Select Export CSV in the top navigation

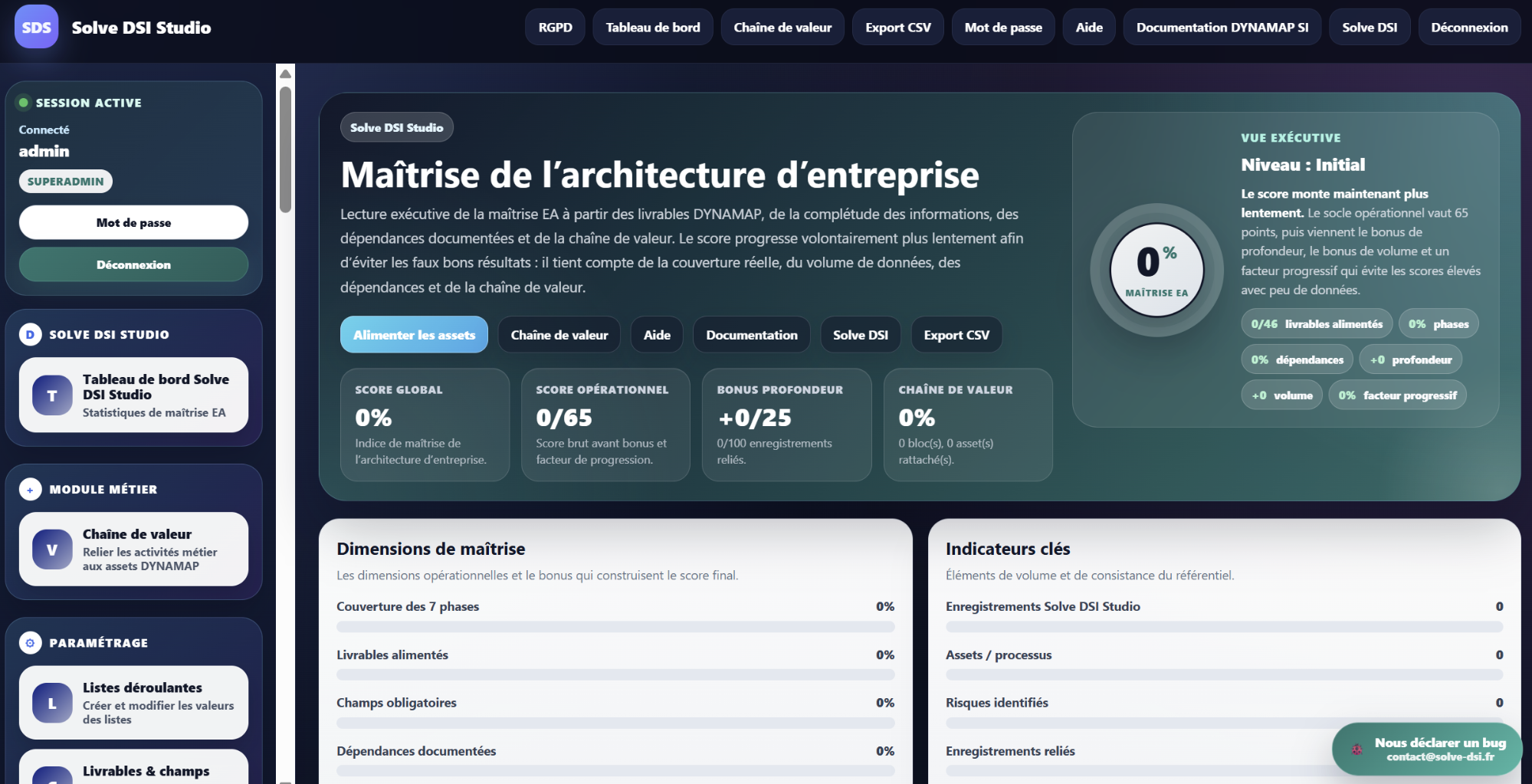[x=898, y=28]
